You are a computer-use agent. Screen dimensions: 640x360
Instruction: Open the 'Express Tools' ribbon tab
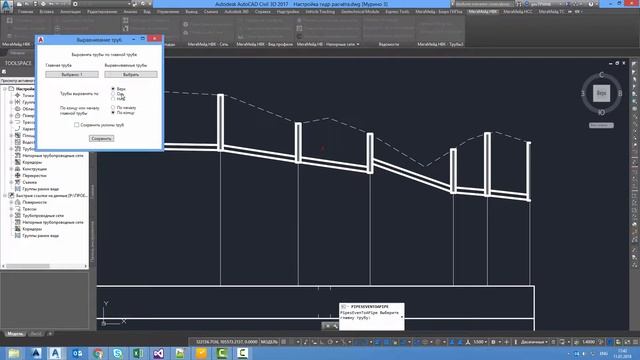click(x=397, y=12)
